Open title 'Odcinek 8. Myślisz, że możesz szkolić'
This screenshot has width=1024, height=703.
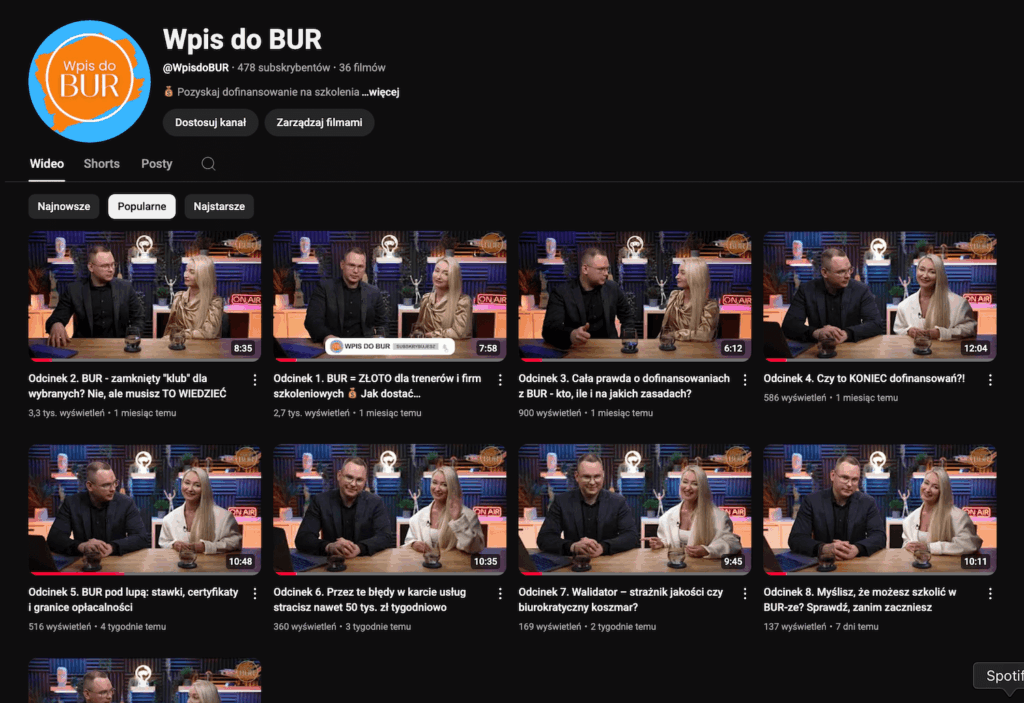pyautogui.click(x=859, y=600)
